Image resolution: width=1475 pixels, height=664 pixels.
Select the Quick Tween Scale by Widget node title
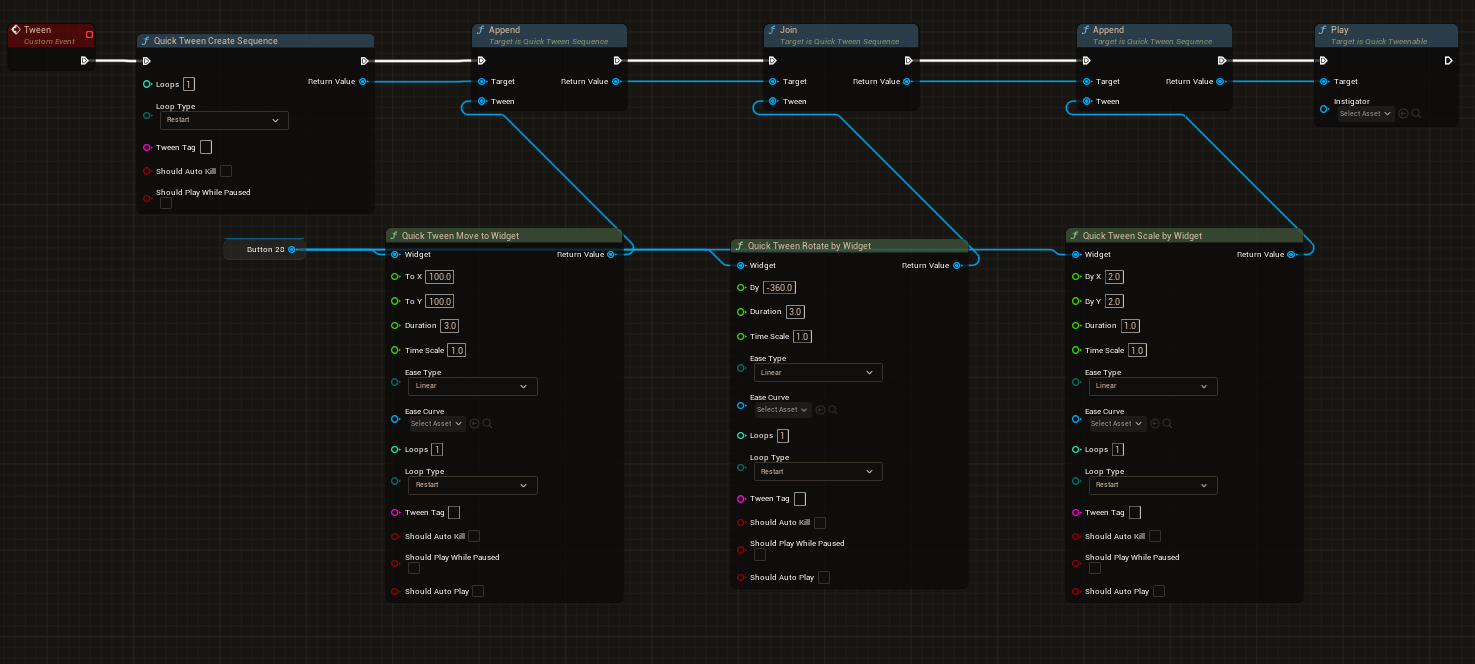click(1142, 236)
